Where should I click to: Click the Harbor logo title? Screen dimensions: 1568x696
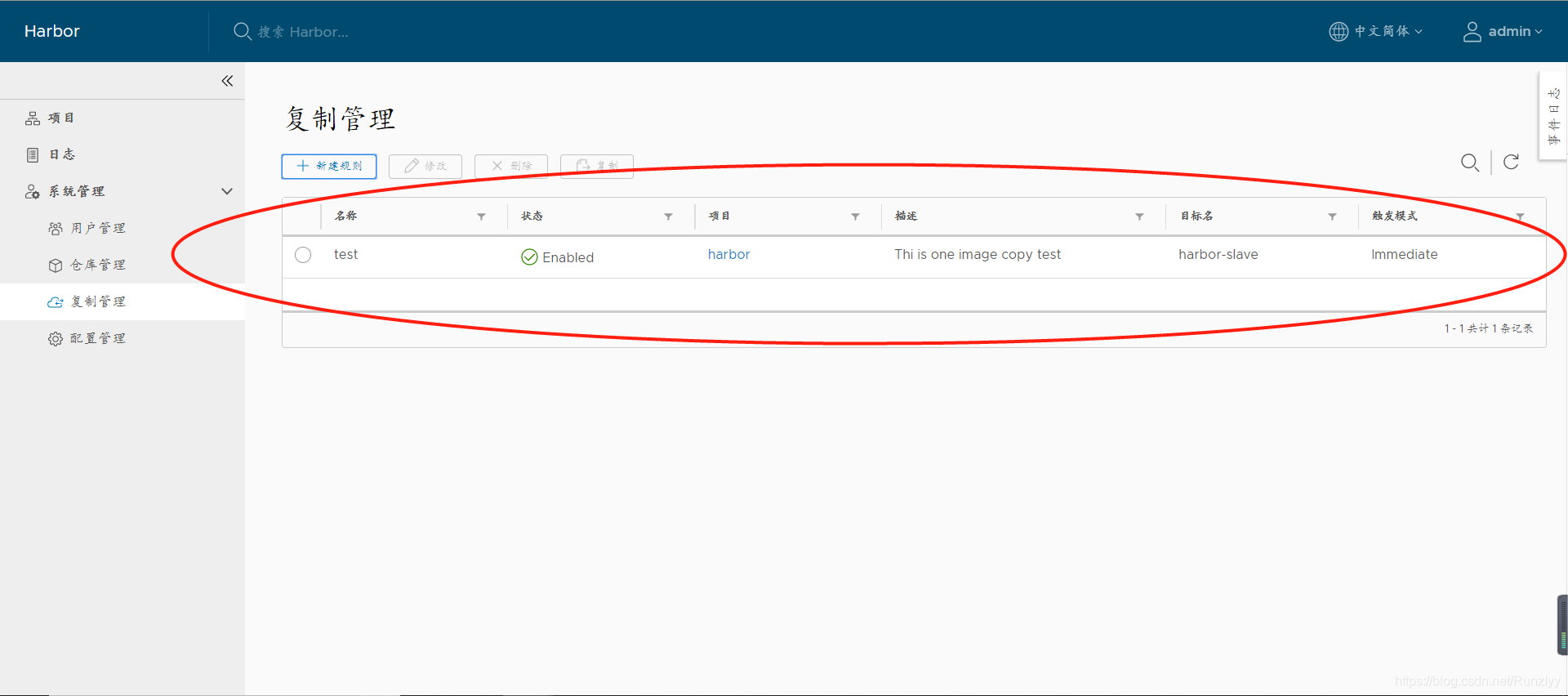[52, 31]
